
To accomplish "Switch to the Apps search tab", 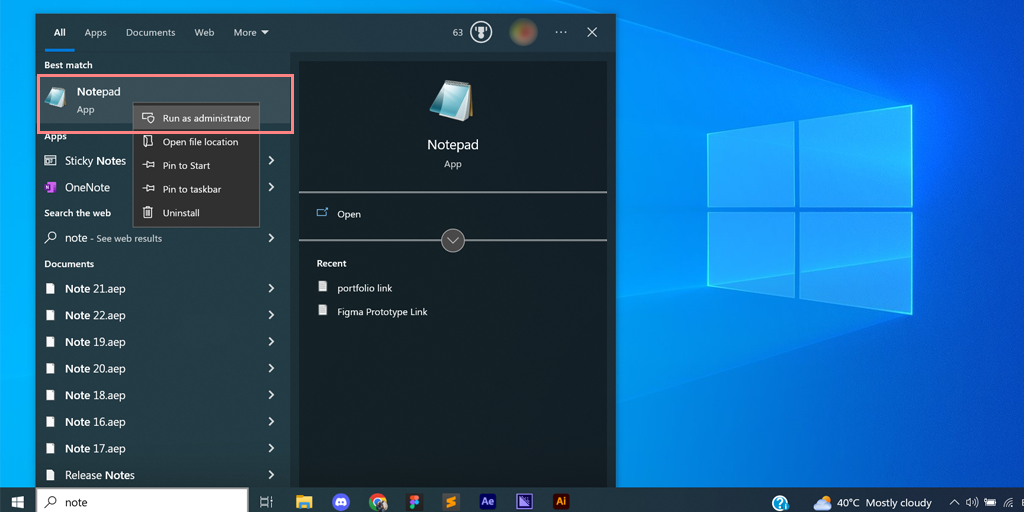I will [95, 33].
